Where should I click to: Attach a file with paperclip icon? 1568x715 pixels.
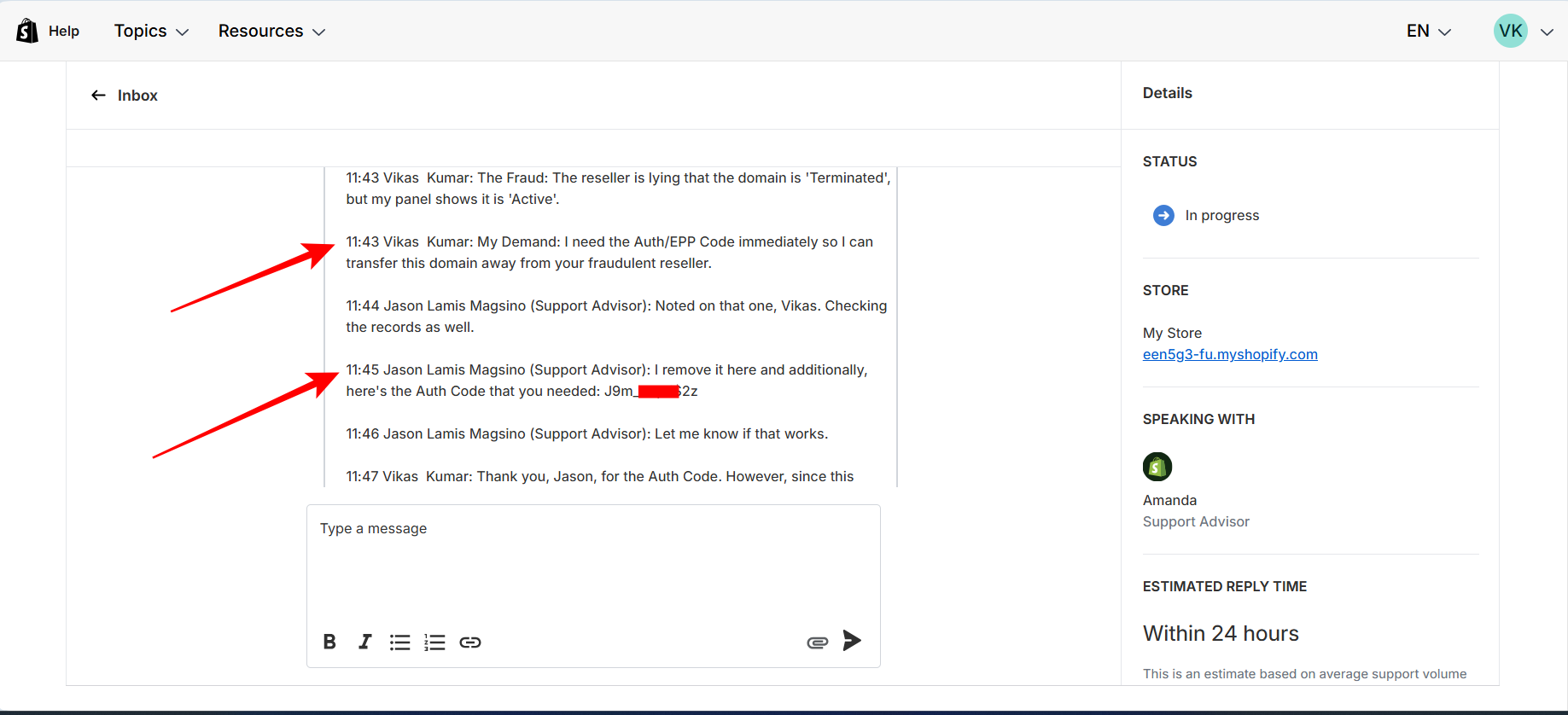[x=817, y=642]
